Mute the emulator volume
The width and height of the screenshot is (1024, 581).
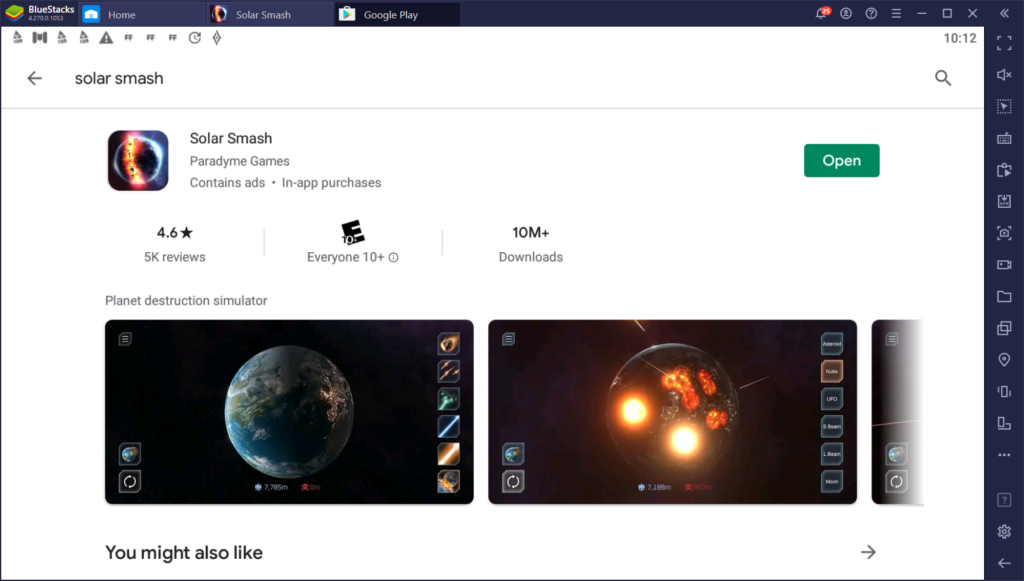point(1004,74)
